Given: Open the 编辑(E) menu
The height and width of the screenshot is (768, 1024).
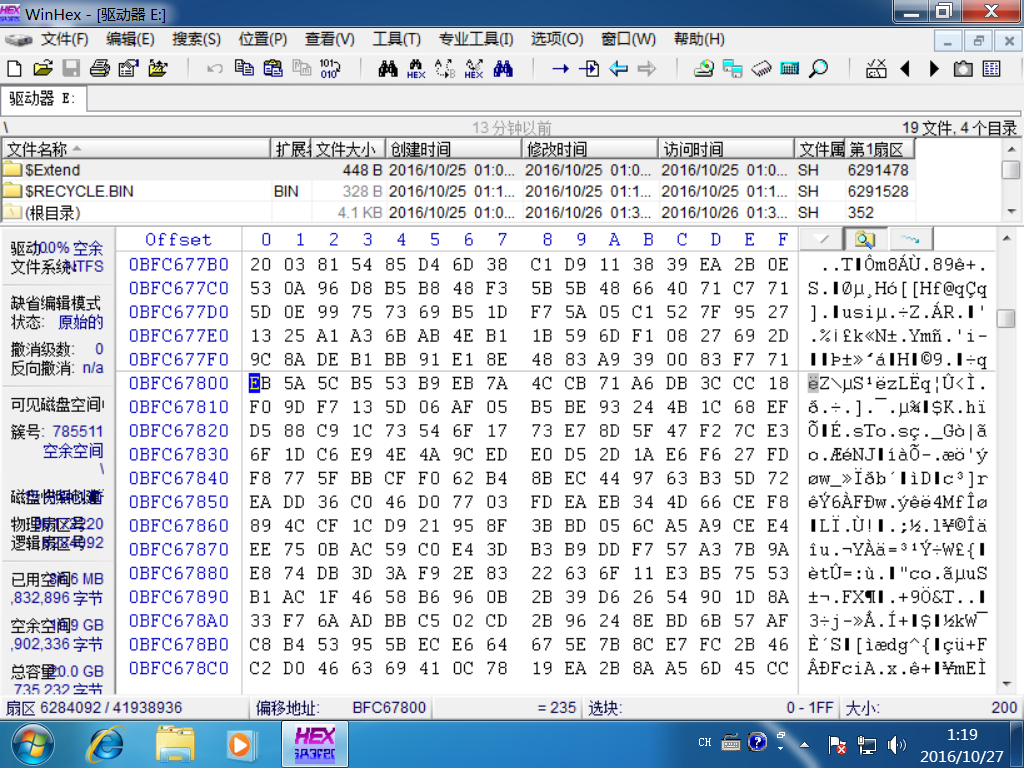Looking at the screenshot, I should [131, 39].
